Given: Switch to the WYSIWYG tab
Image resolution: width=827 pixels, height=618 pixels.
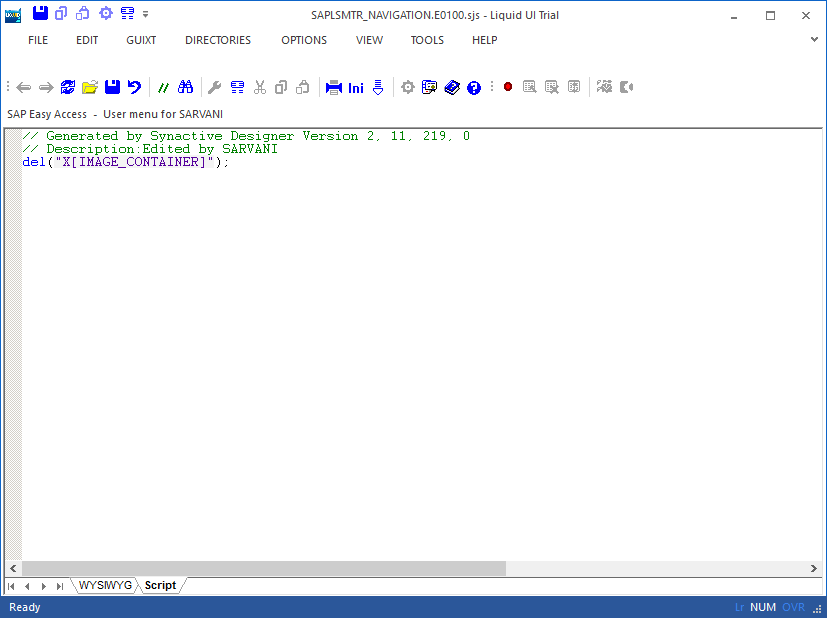Looking at the screenshot, I should coord(106,585).
